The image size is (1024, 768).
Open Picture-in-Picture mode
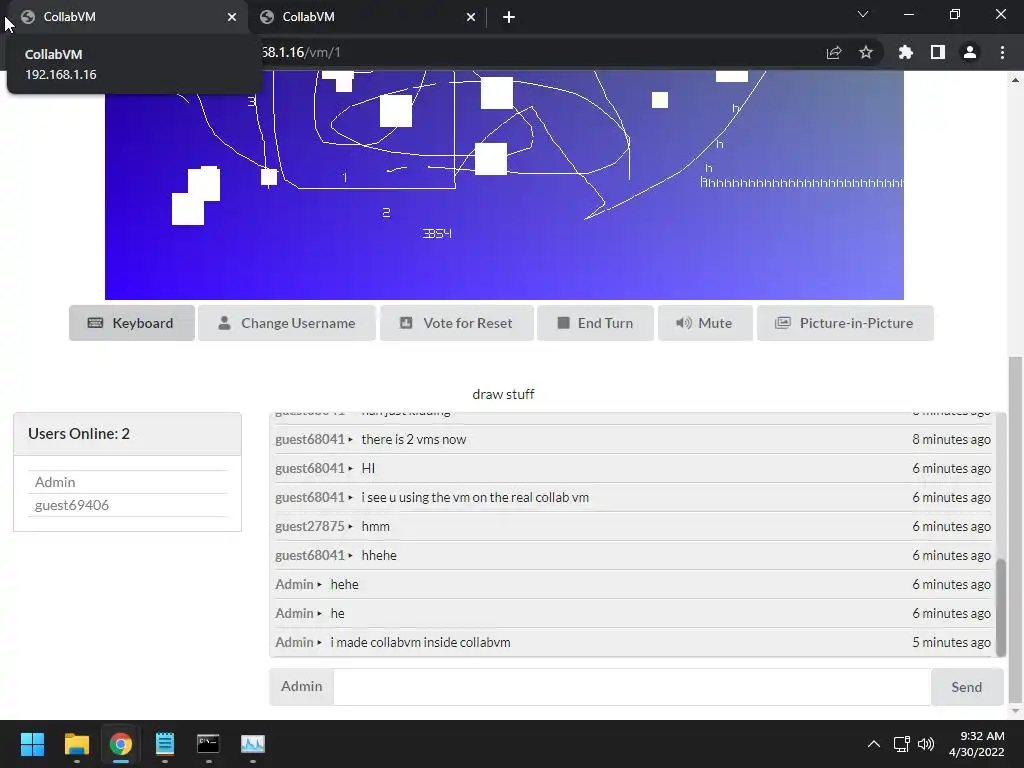[x=845, y=323]
